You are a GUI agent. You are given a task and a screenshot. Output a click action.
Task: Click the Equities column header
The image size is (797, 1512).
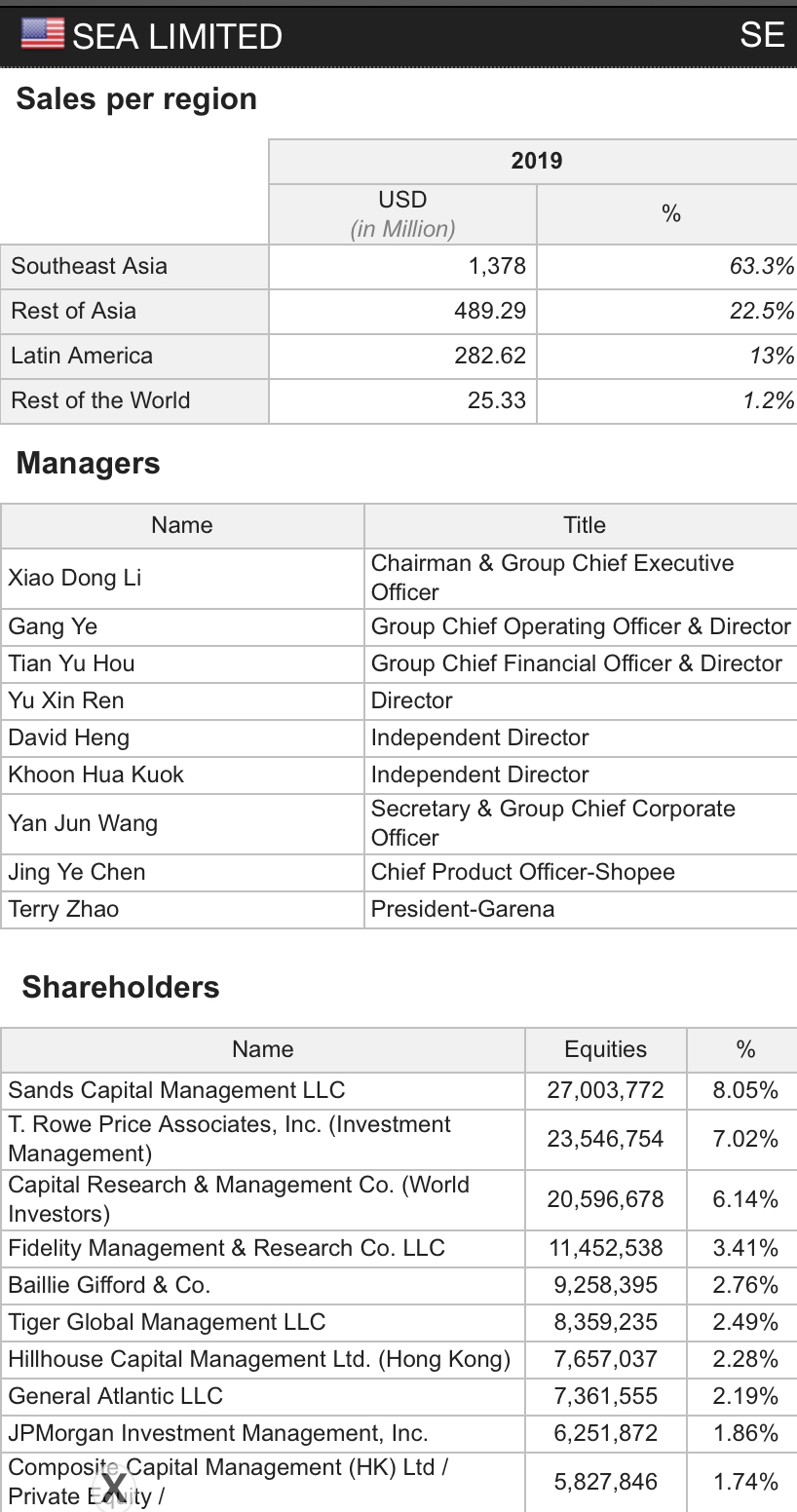605,1049
